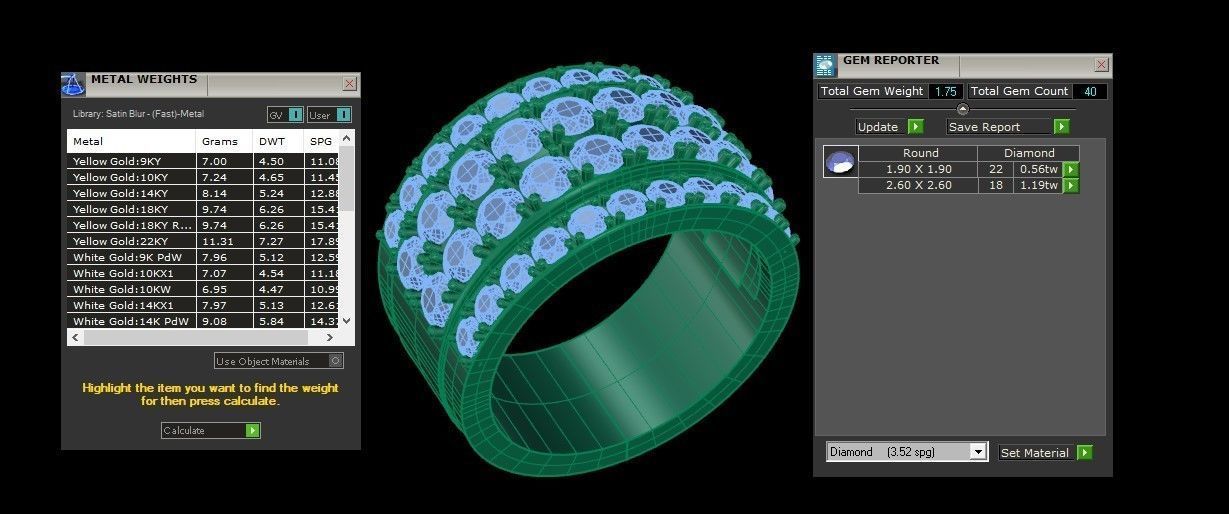Image resolution: width=1229 pixels, height=514 pixels.
Task: Select the White Gold:14K PdW row
Action: 204,321
